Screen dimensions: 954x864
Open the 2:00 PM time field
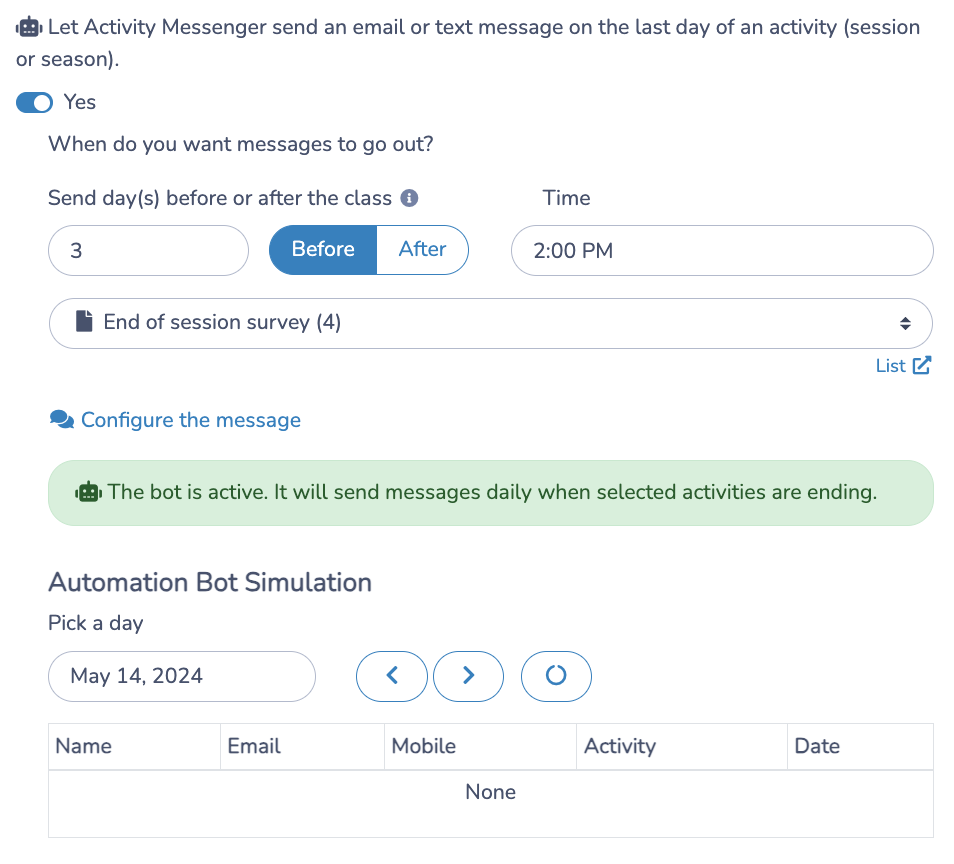point(722,251)
